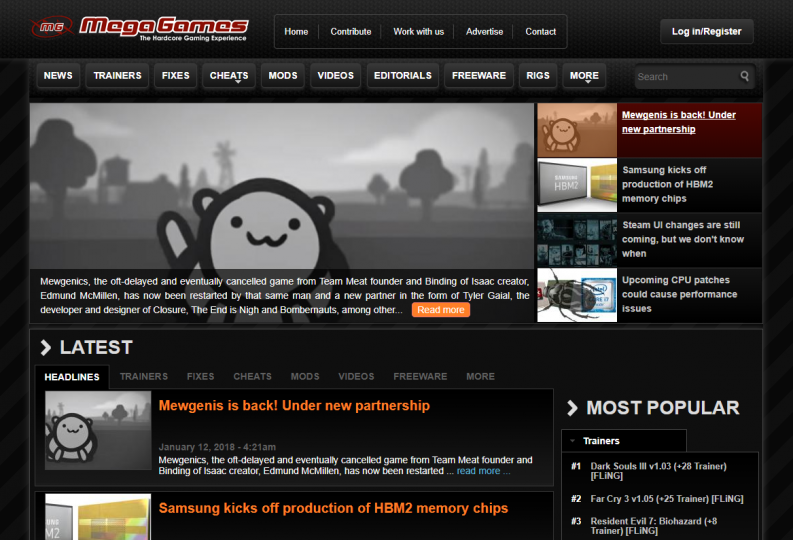793x540 pixels.
Task: Click the MegaGames logo
Action: click(140, 28)
